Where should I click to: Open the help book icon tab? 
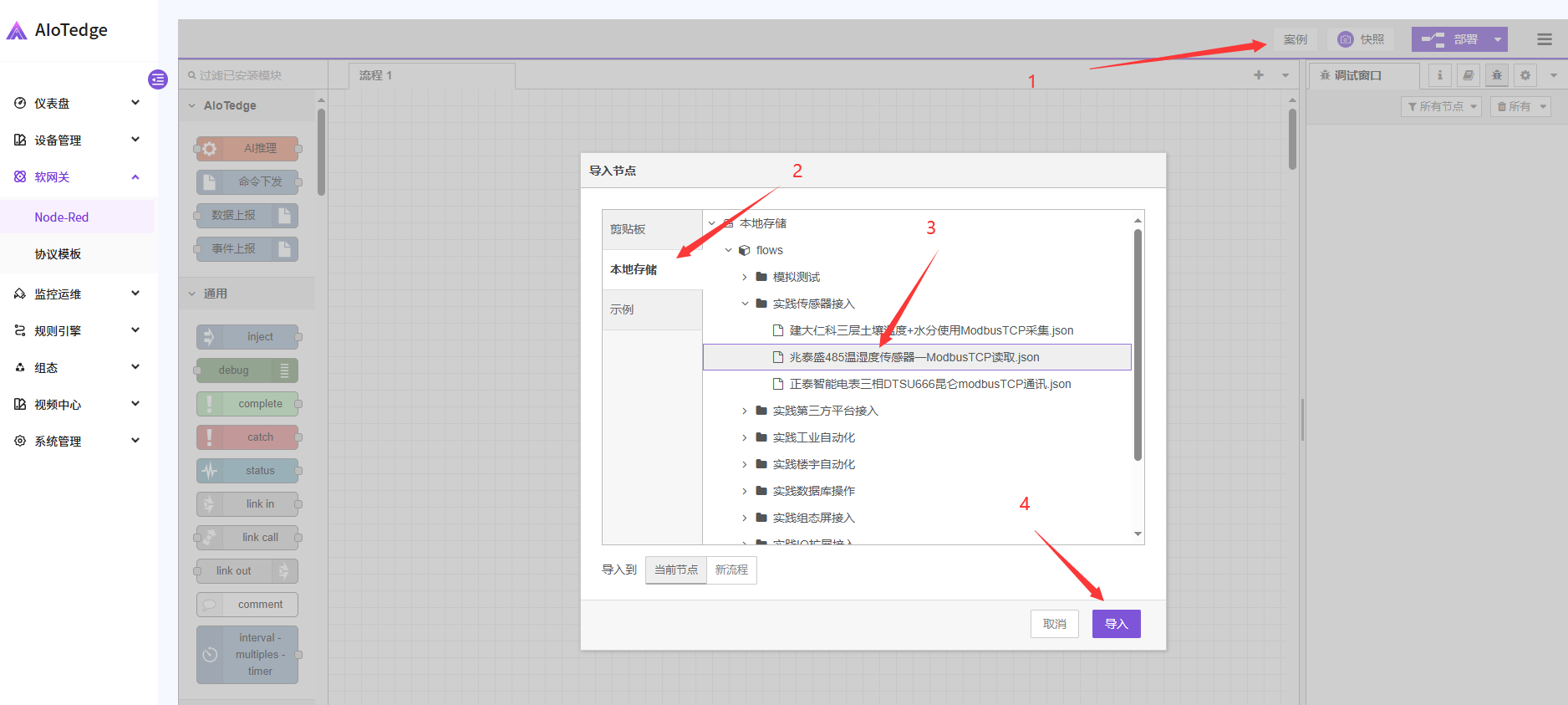click(x=1468, y=75)
